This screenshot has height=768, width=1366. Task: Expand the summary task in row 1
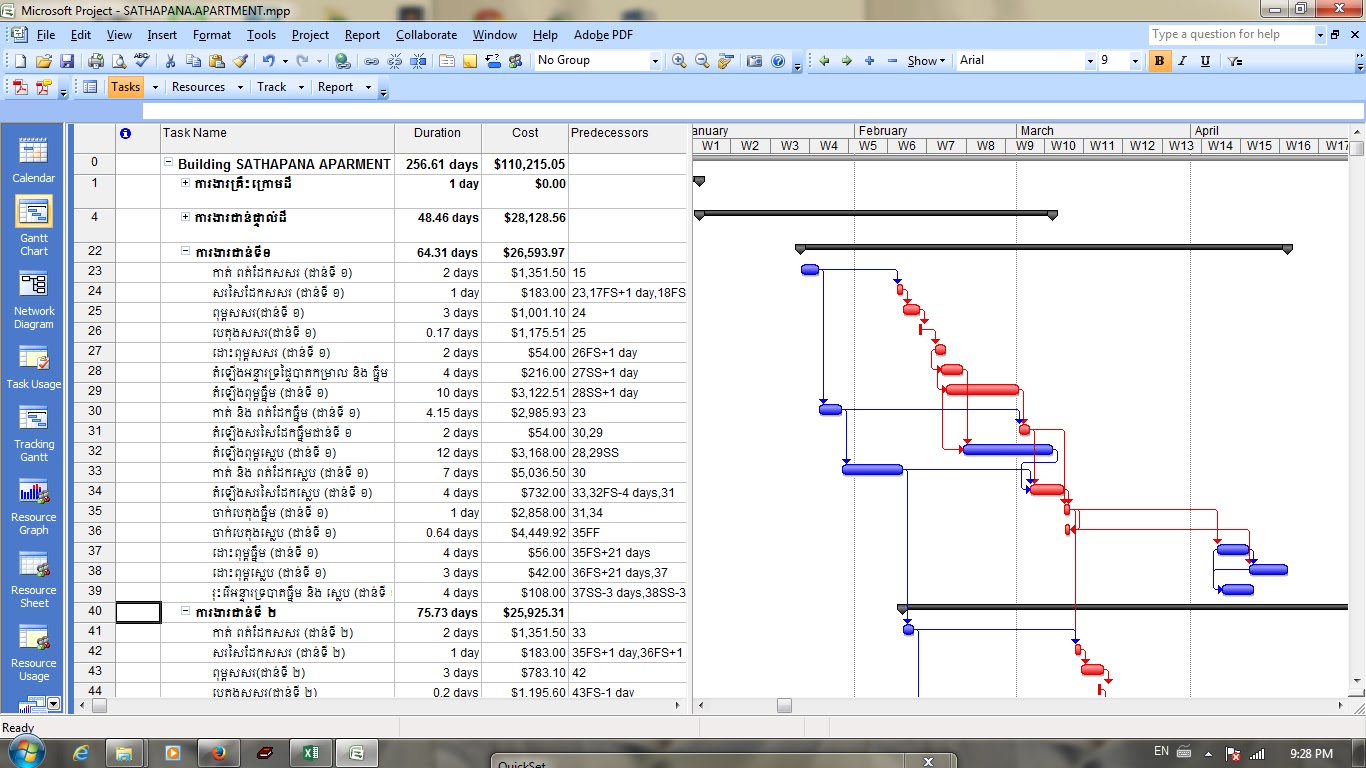coord(185,183)
